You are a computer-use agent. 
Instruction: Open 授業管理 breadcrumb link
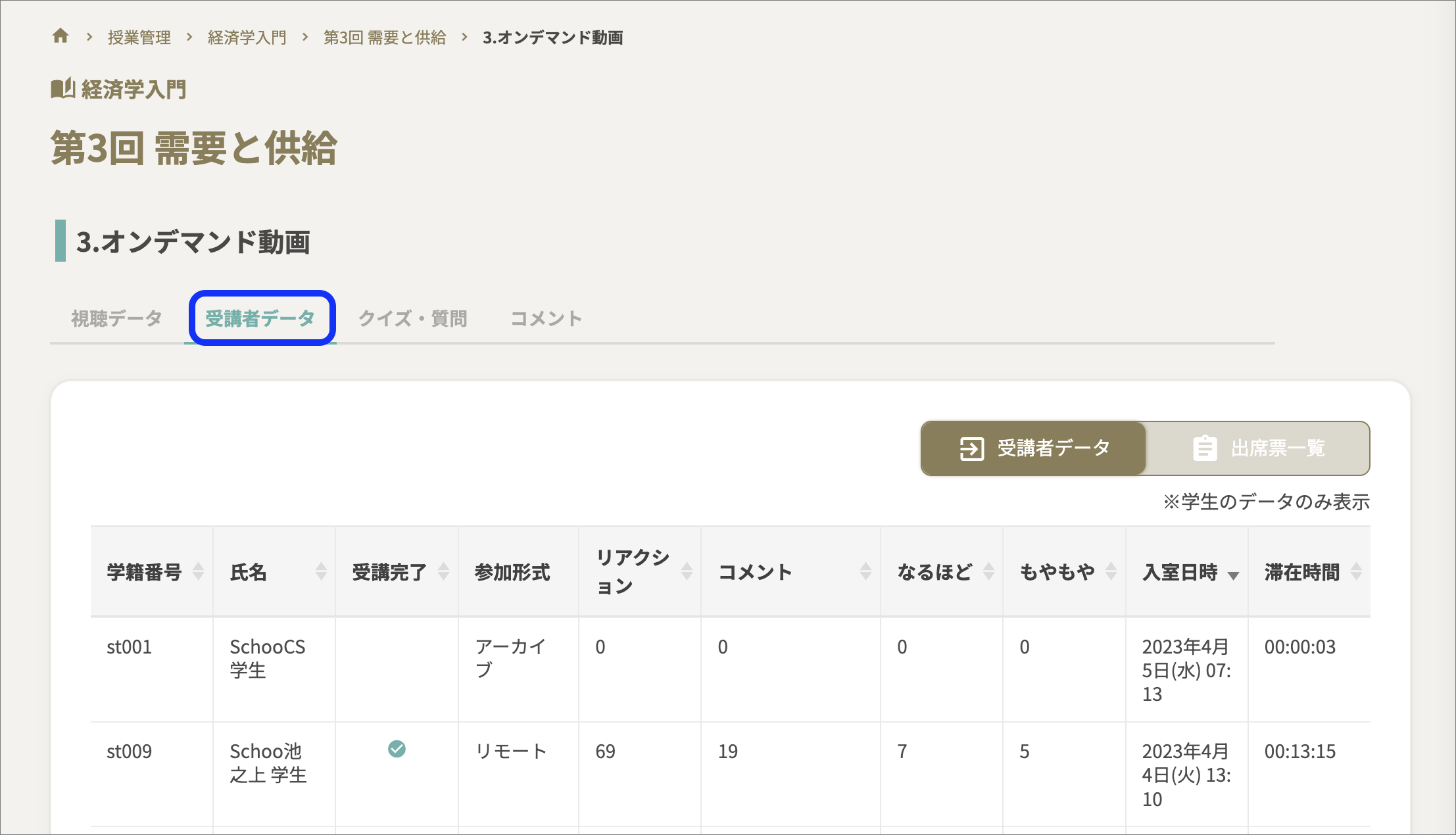tap(139, 37)
